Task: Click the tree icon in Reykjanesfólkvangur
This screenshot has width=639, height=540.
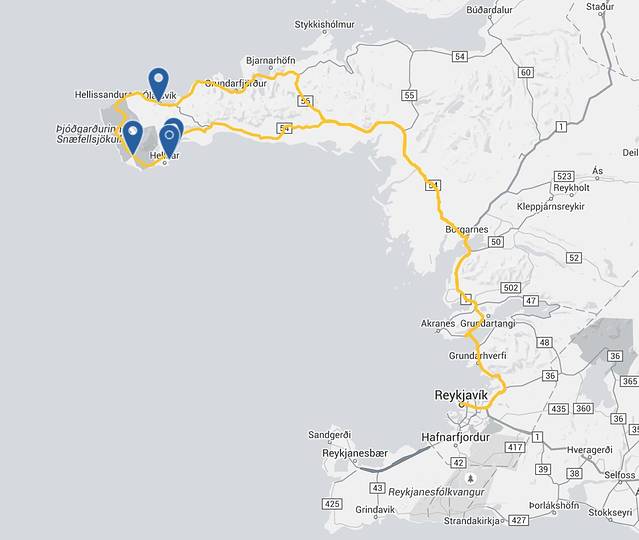Action: click(x=471, y=478)
